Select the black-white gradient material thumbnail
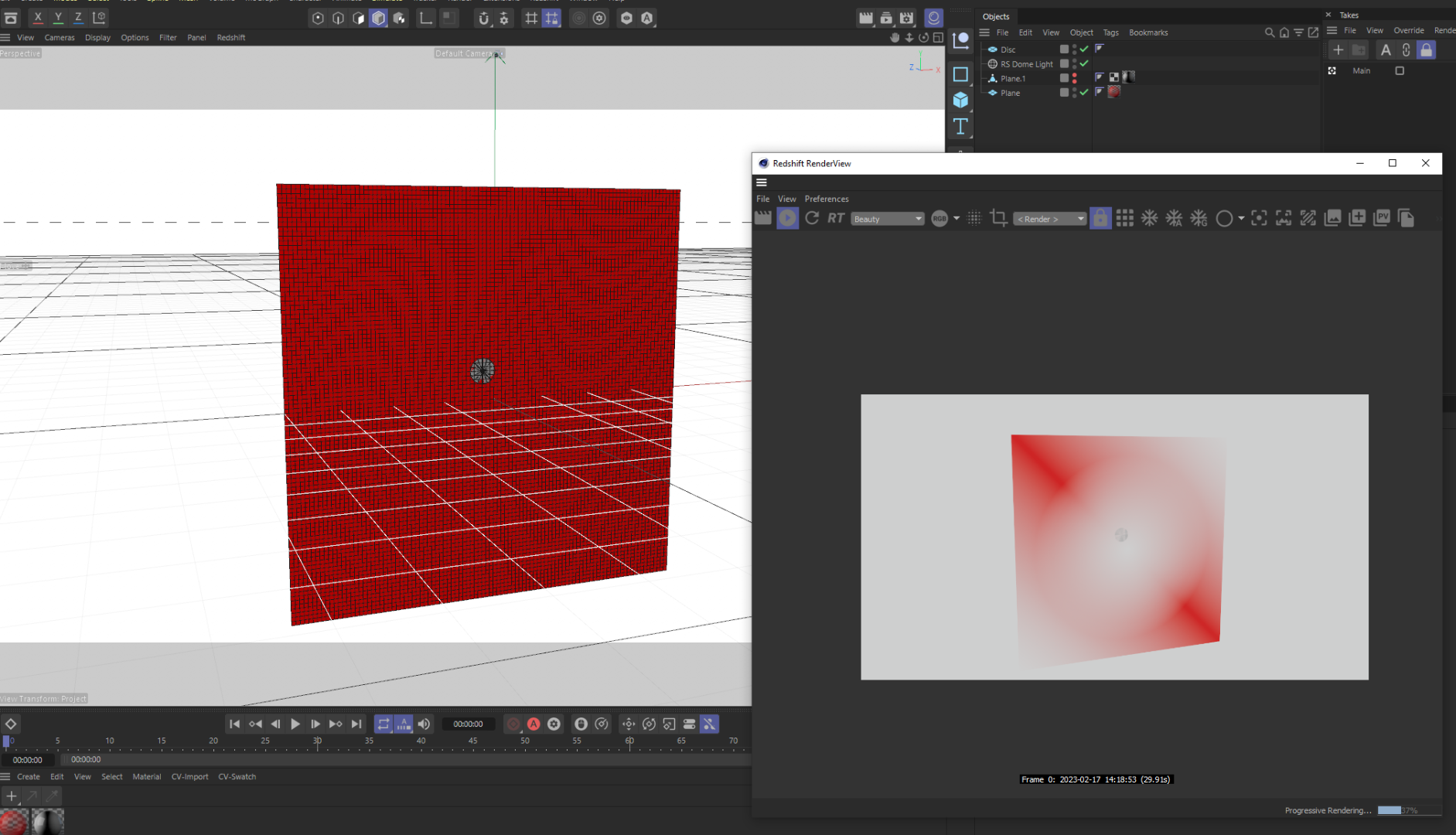Image resolution: width=1456 pixels, height=835 pixels. coord(47,821)
